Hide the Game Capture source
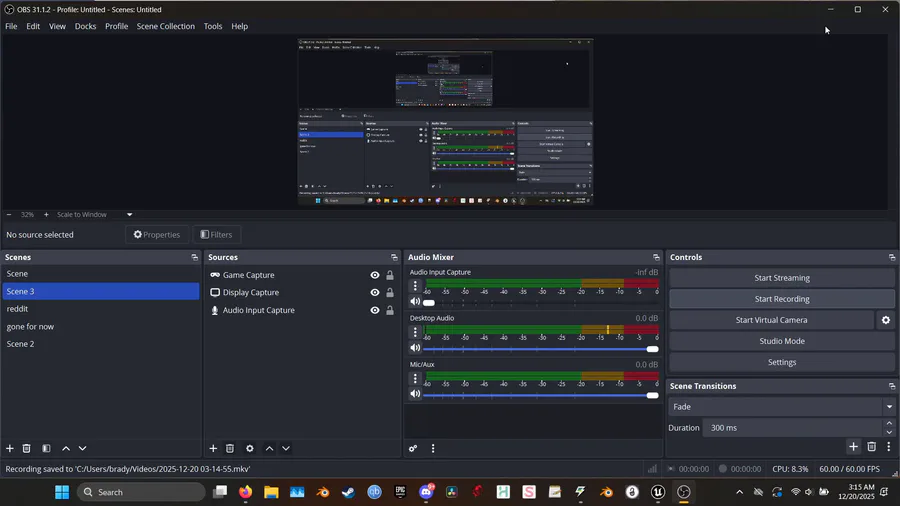 [375, 275]
